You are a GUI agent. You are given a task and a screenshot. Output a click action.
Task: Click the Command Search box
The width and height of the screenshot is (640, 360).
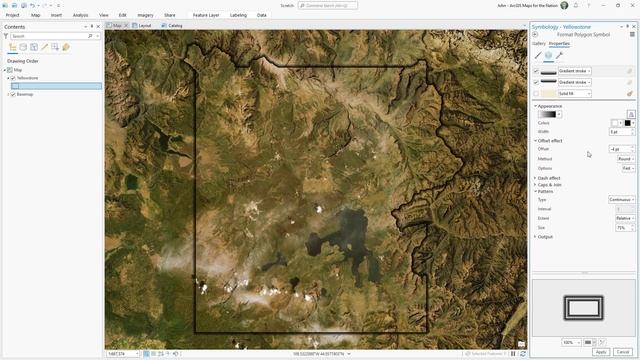pyautogui.click(x=328, y=6)
